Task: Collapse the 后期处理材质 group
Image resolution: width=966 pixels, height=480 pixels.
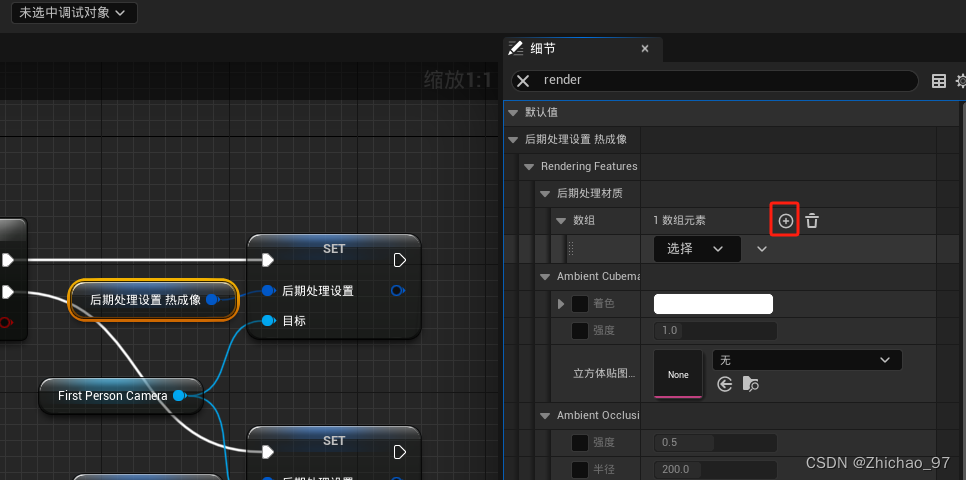Action: click(x=545, y=193)
